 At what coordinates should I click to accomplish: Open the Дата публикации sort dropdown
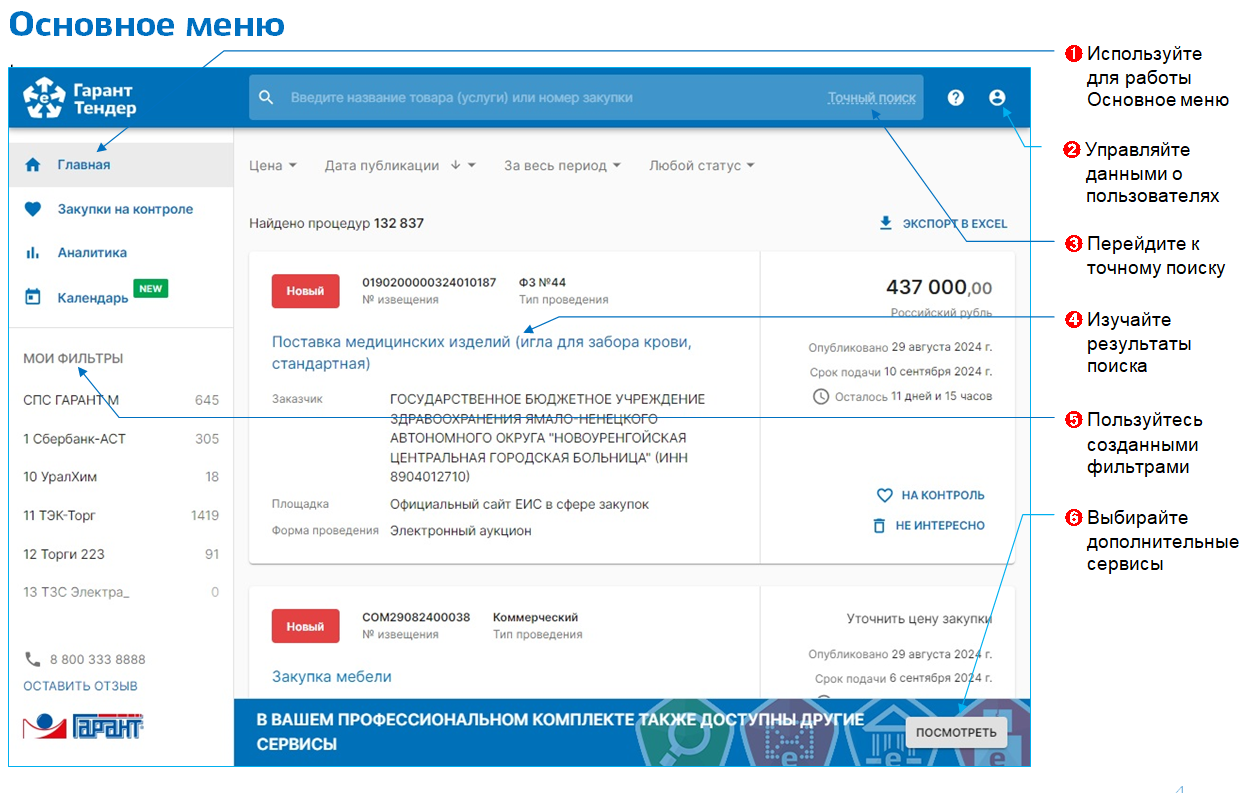pyautogui.click(x=399, y=166)
